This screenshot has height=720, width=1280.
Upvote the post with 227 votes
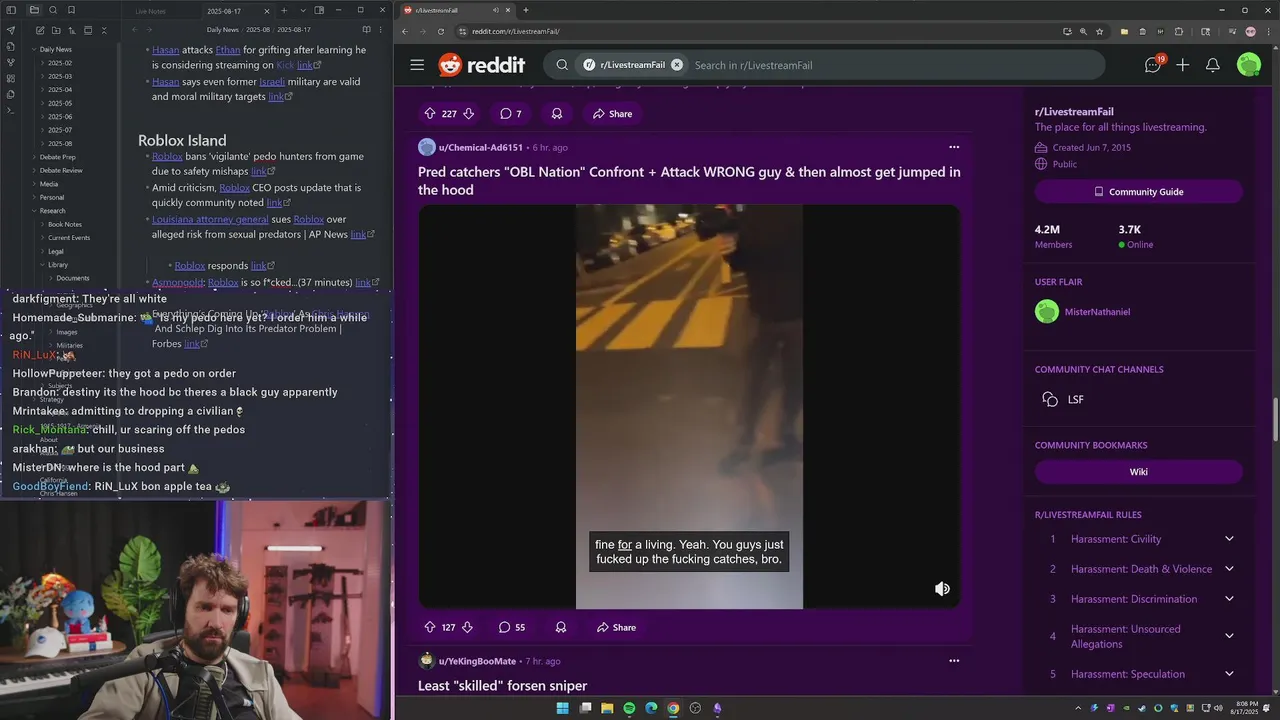430,114
